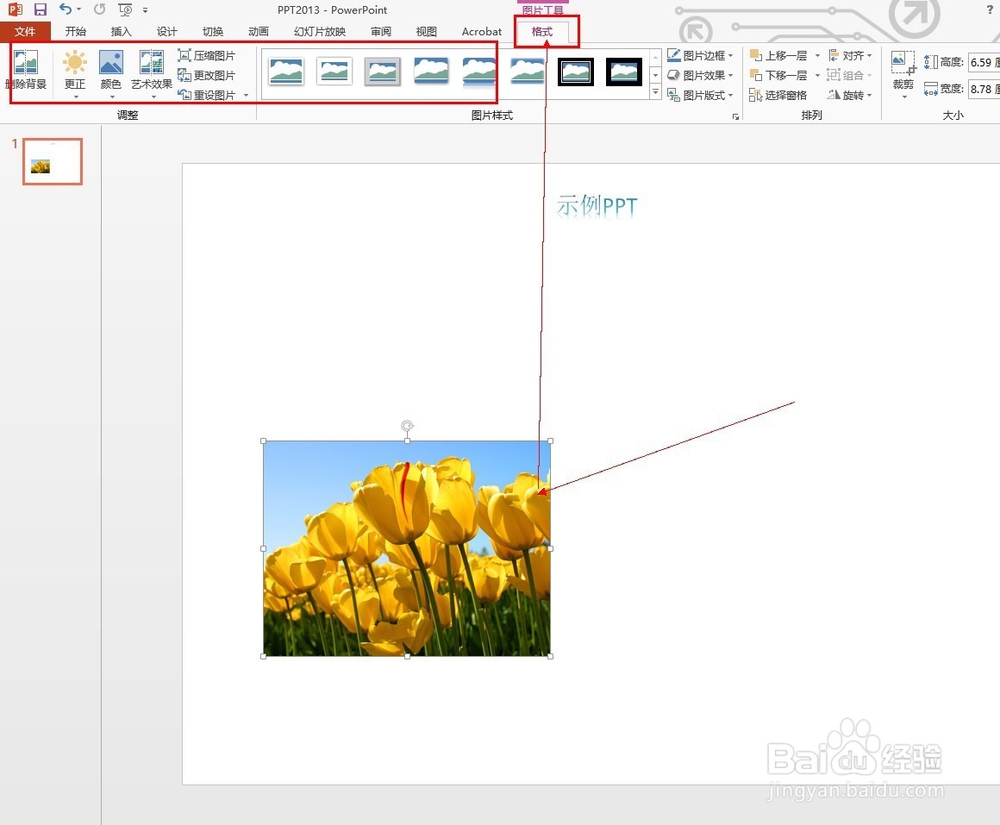The width and height of the screenshot is (1000, 825).
Task: Apply the sixth picture style thumbnail
Action: 527,71
